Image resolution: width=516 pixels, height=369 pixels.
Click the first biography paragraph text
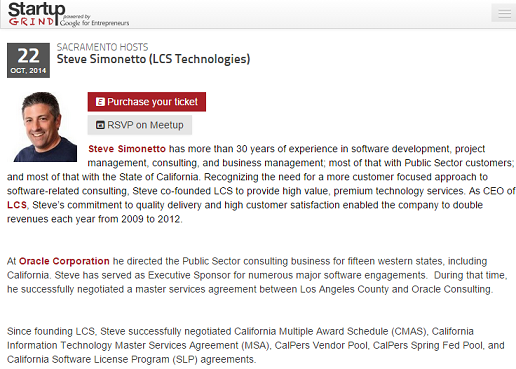[x=261, y=184]
